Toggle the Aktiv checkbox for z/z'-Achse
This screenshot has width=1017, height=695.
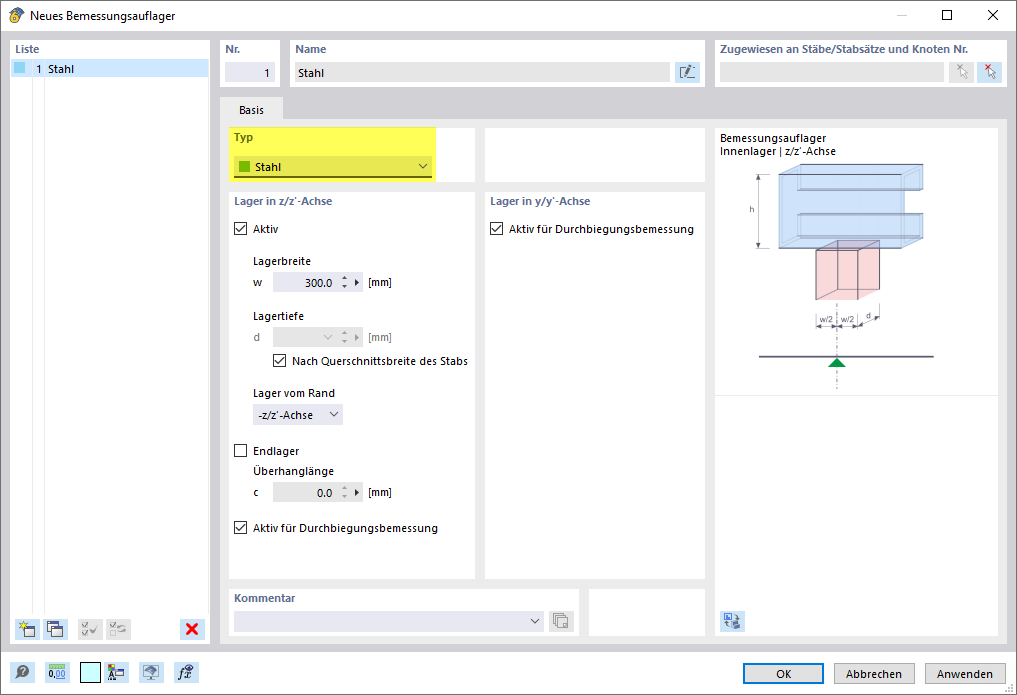[241, 229]
